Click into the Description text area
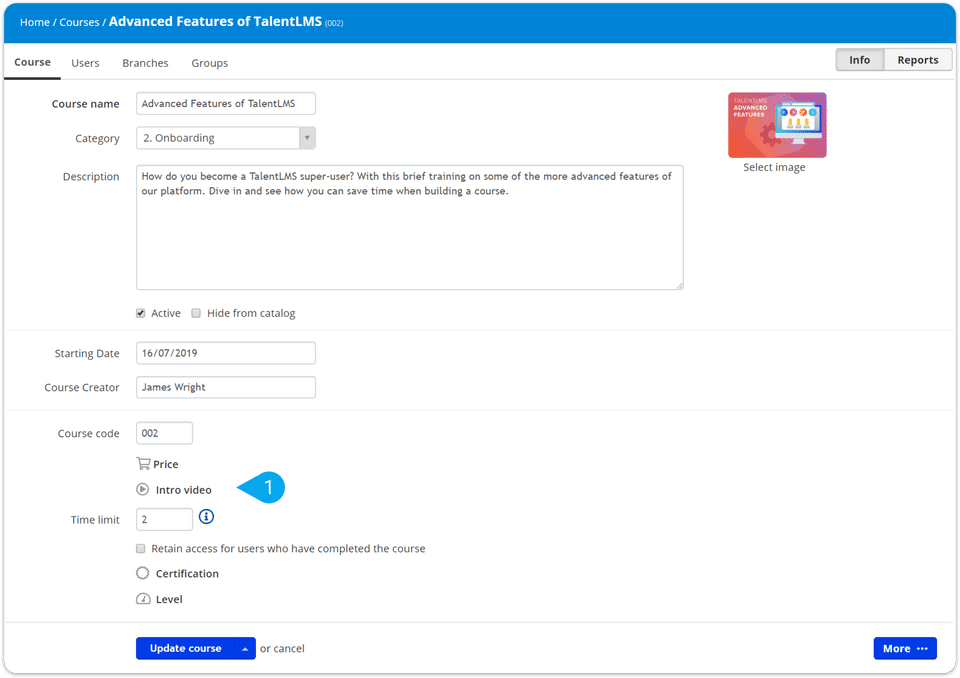The height and width of the screenshot is (678, 960). 410,227
